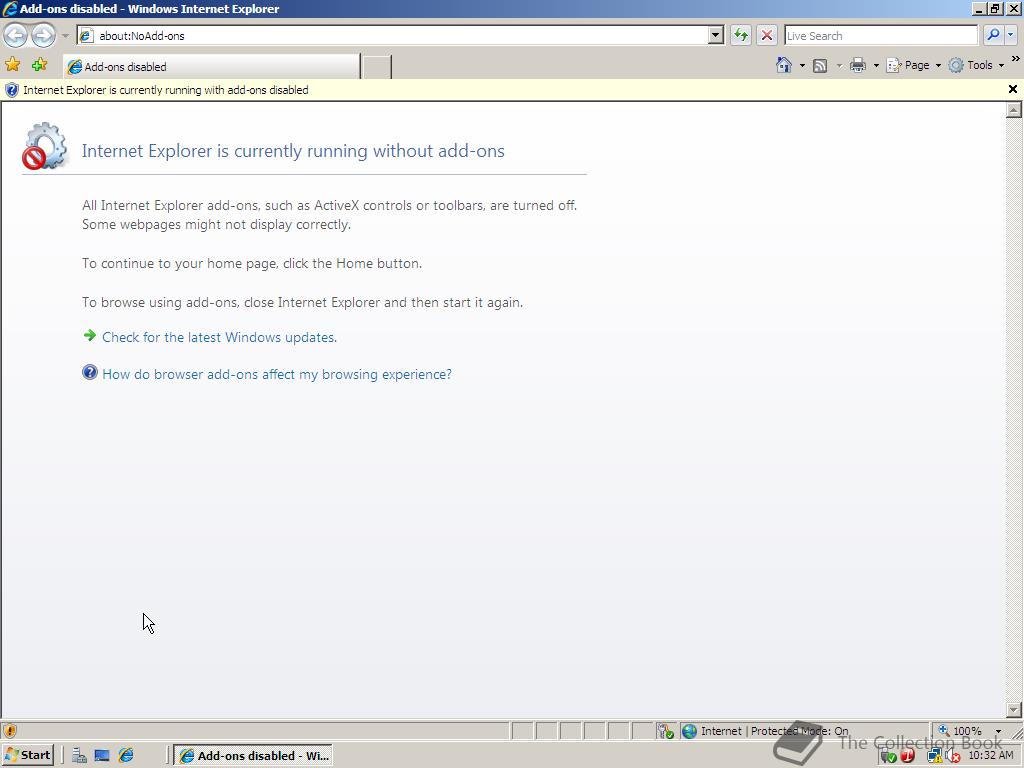Click the network warning tray icon
This screenshot has width=1024, height=768.
pos(935,756)
